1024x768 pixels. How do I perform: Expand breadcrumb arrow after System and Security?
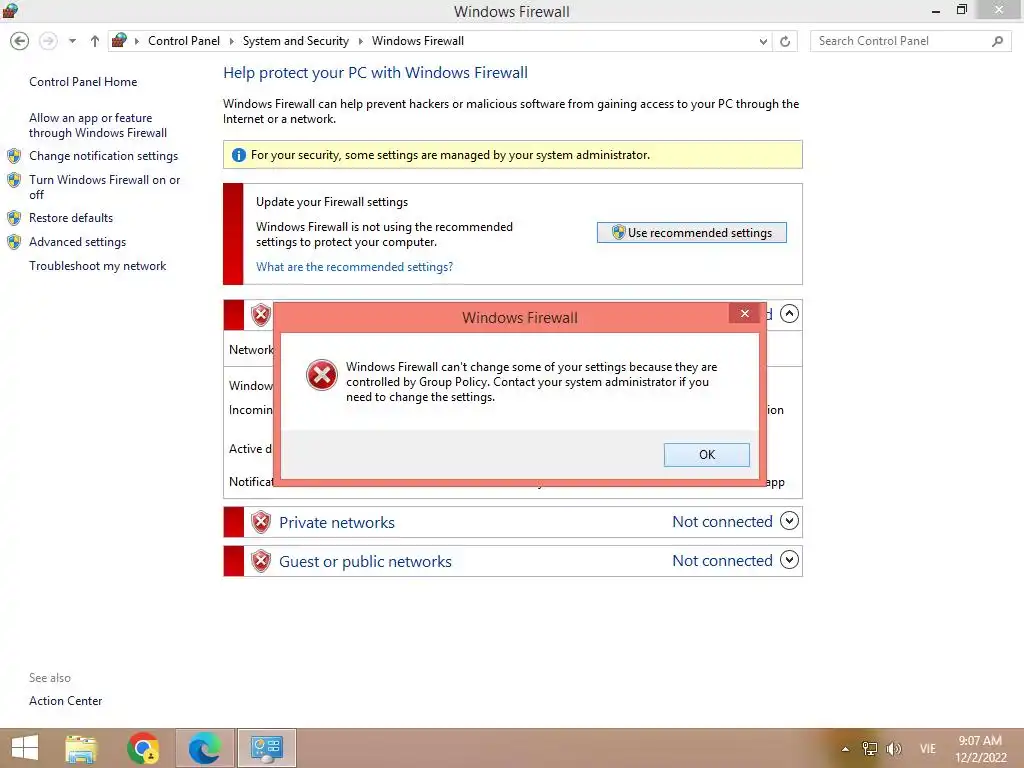tap(360, 41)
